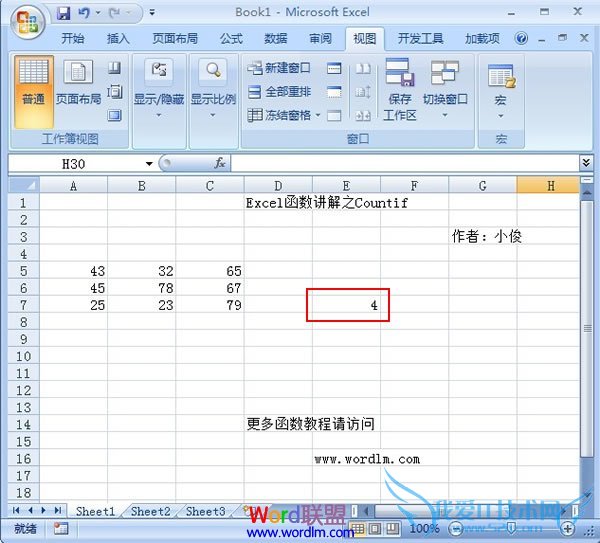This screenshot has height=543, width=600.
Task: Click the Save icon in quick access toolbar
Action: tap(63, 13)
